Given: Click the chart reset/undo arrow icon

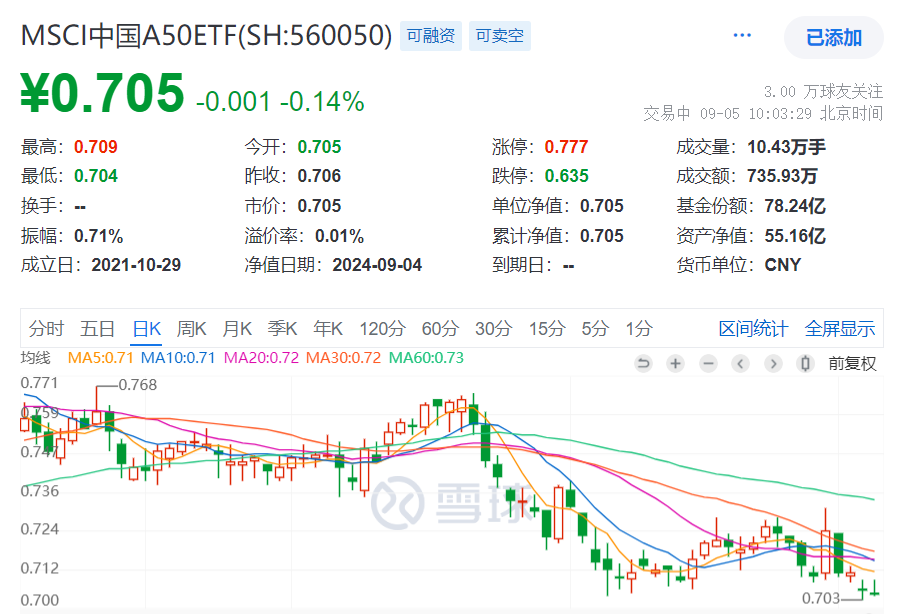Looking at the screenshot, I should pyautogui.click(x=643, y=363).
